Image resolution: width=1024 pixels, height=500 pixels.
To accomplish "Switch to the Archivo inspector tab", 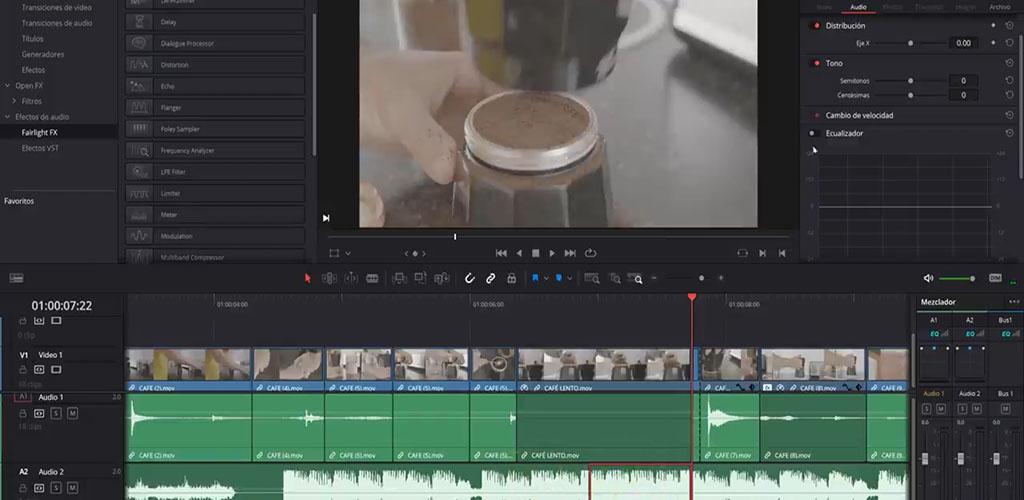I will tap(999, 7).
